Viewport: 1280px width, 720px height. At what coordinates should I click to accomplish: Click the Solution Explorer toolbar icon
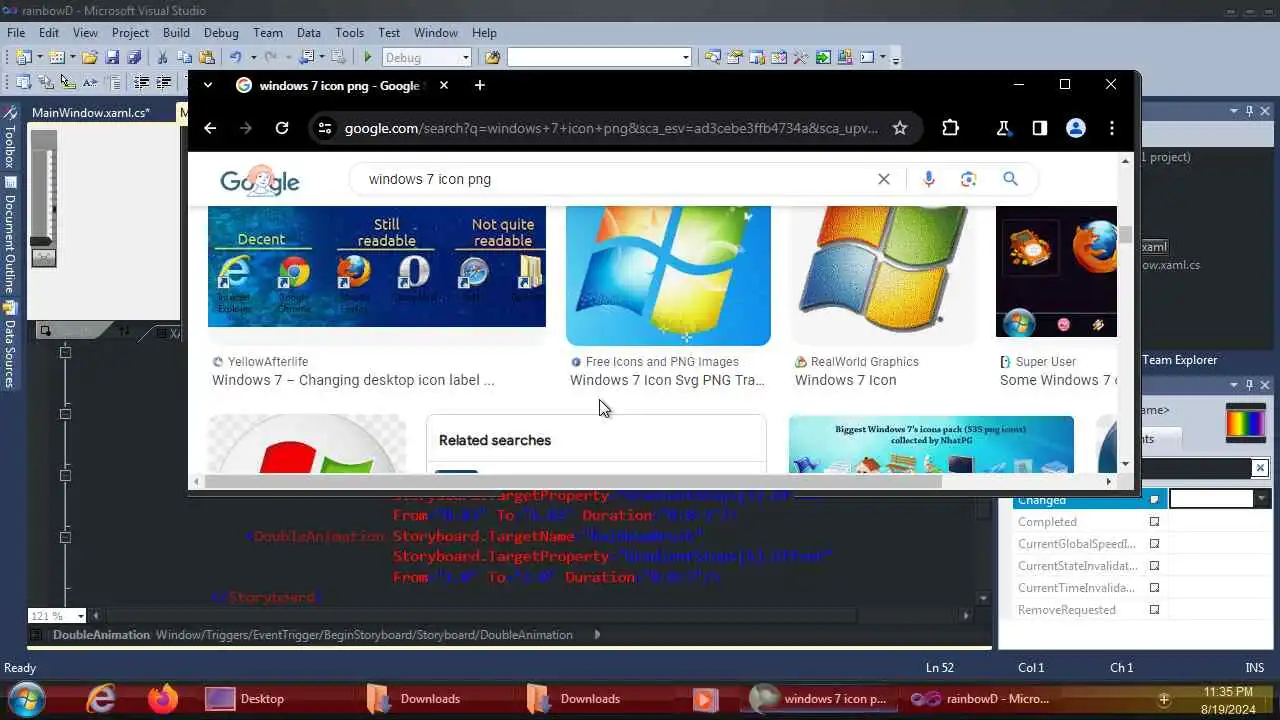click(712, 57)
